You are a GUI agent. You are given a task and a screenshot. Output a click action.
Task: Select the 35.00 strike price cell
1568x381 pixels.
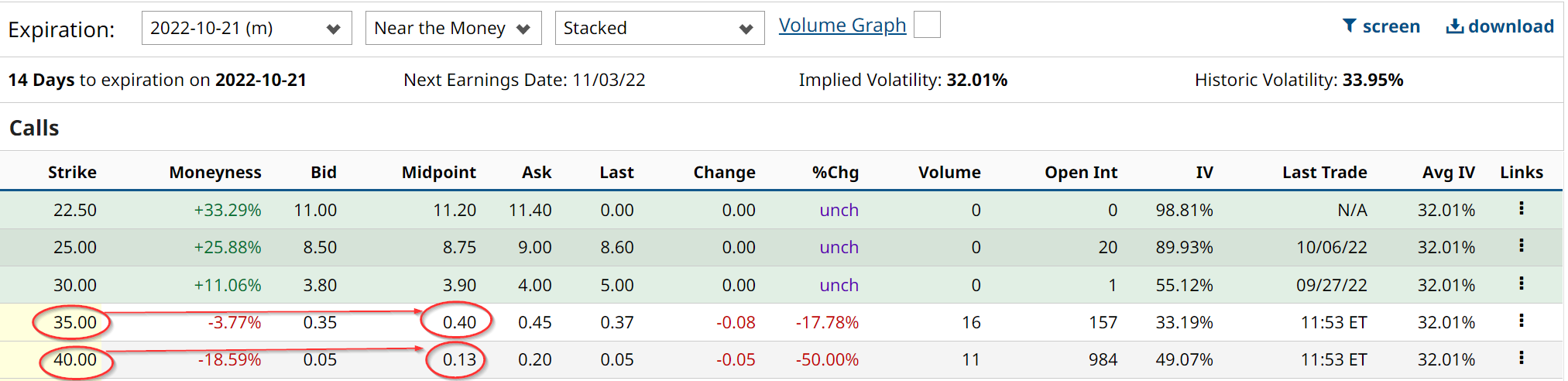pos(74,322)
